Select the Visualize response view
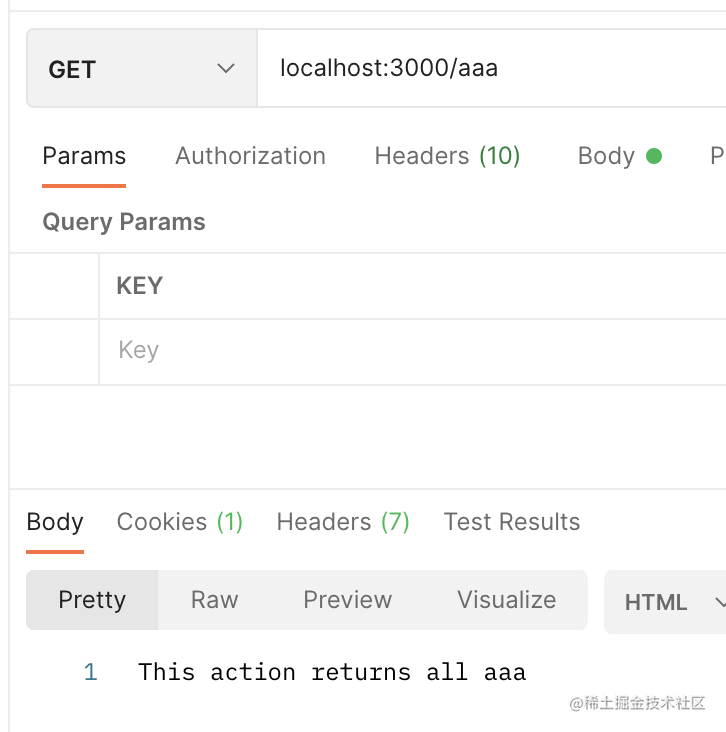Screen dimensions: 726x732 pyautogui.click(x=506, y=600)
